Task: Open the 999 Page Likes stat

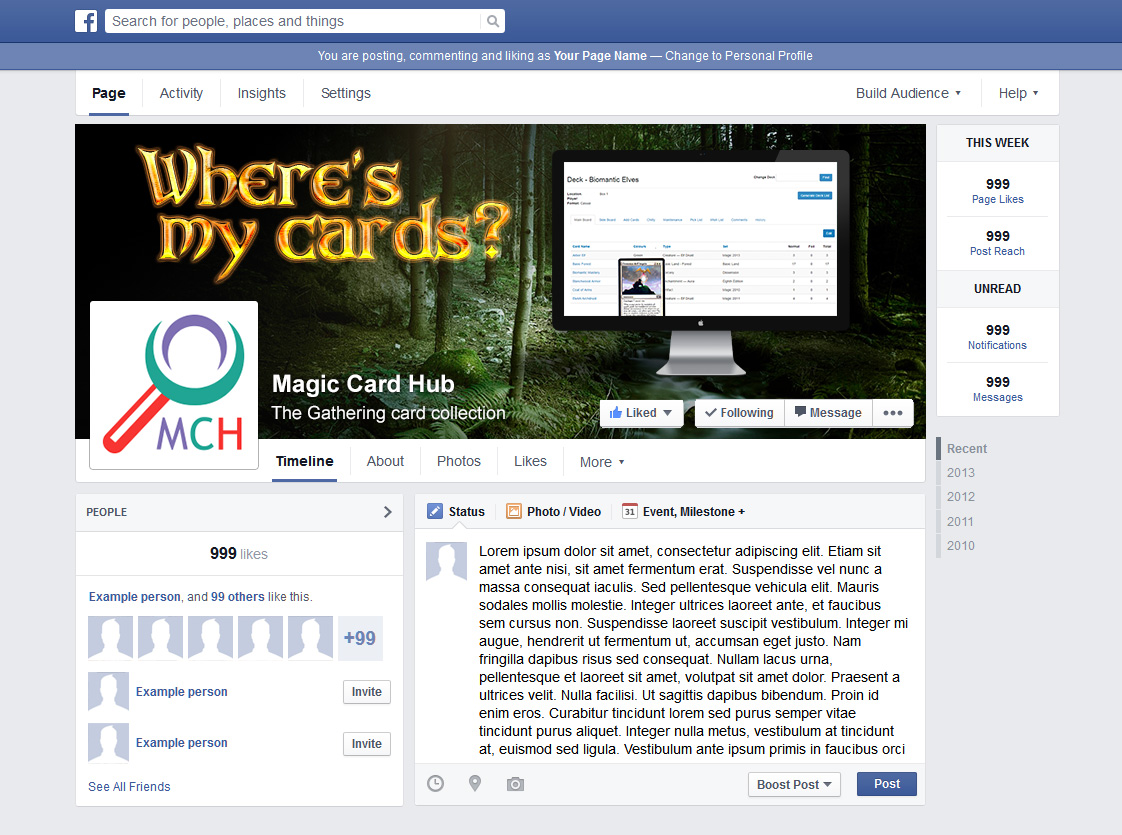Action: pos(997,190)
